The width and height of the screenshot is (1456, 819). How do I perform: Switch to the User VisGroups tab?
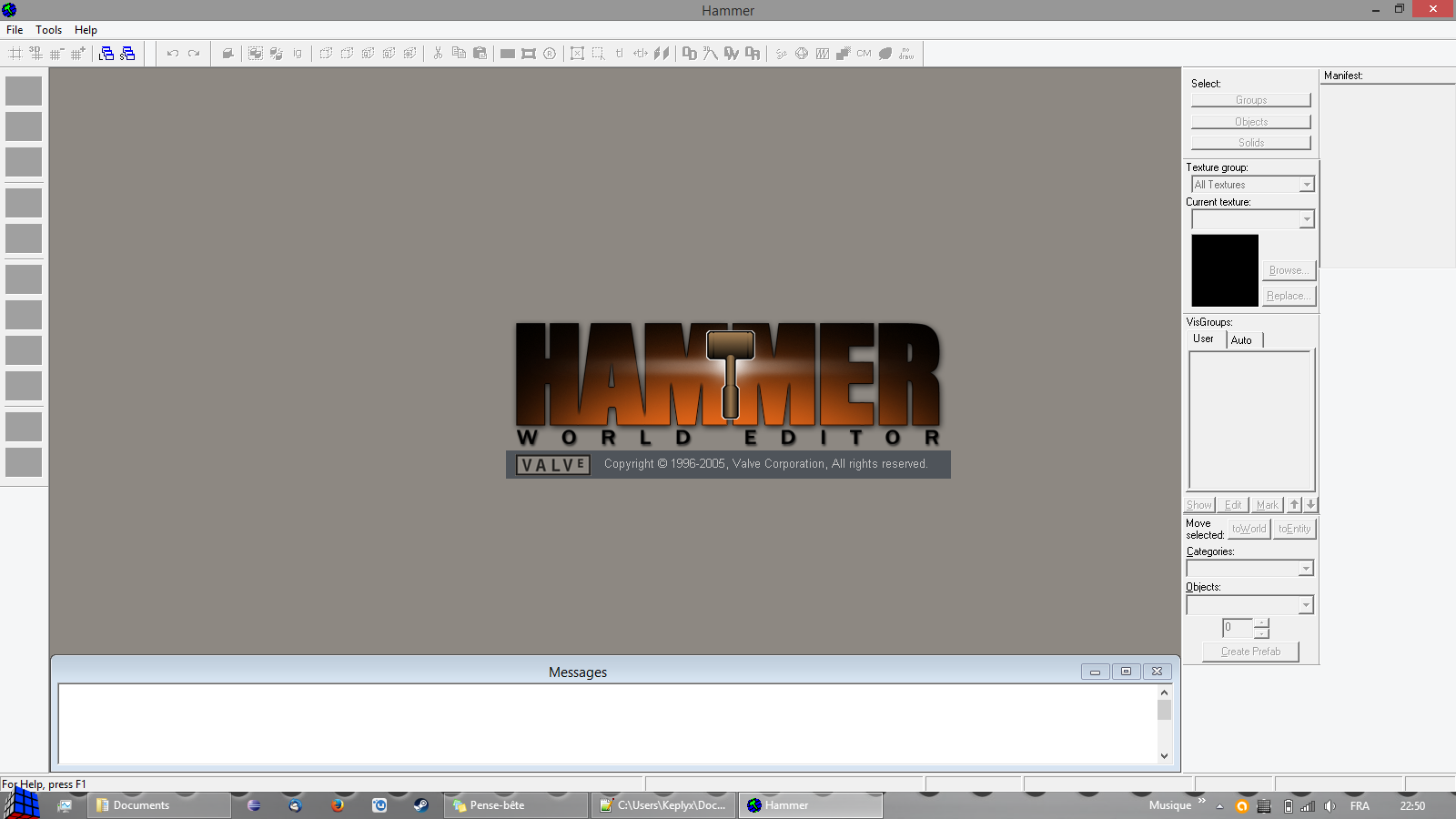[1203, 339]
